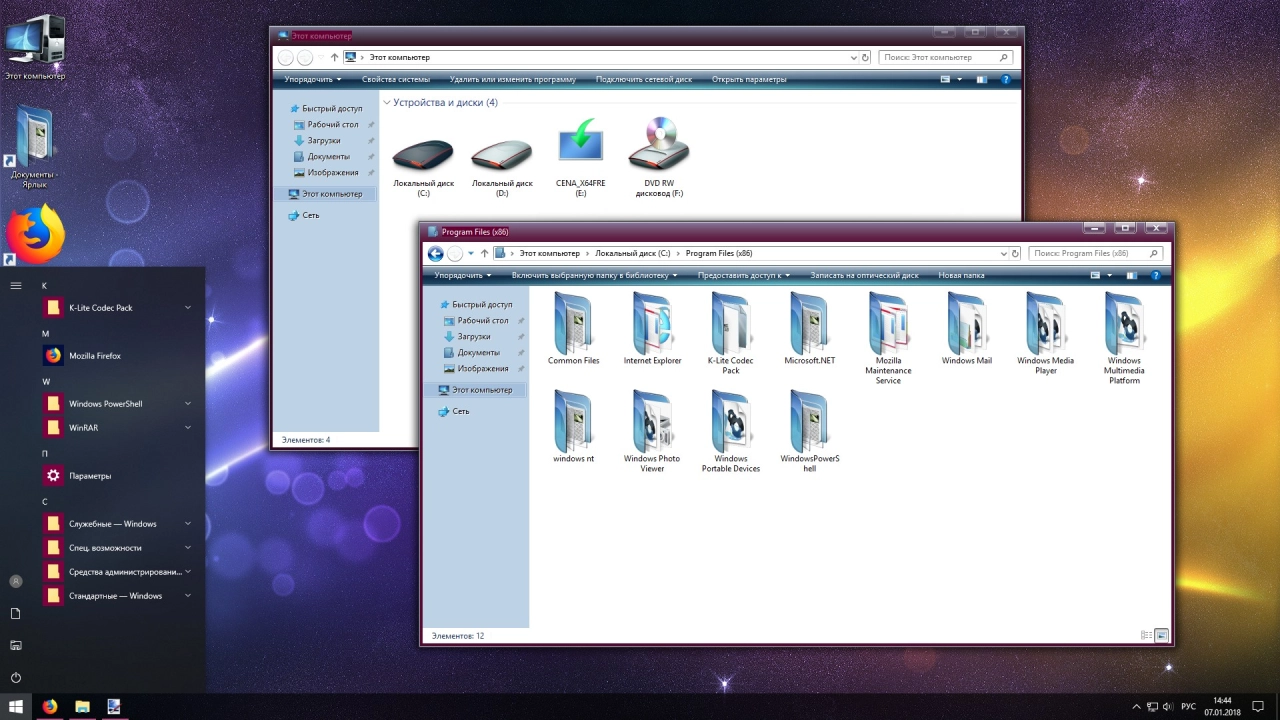Image resolution: width=1280 pixels, height=720 pixels.
Task: Select the Windows Photo Viewer folder
Action: click(x=652, y=432)
